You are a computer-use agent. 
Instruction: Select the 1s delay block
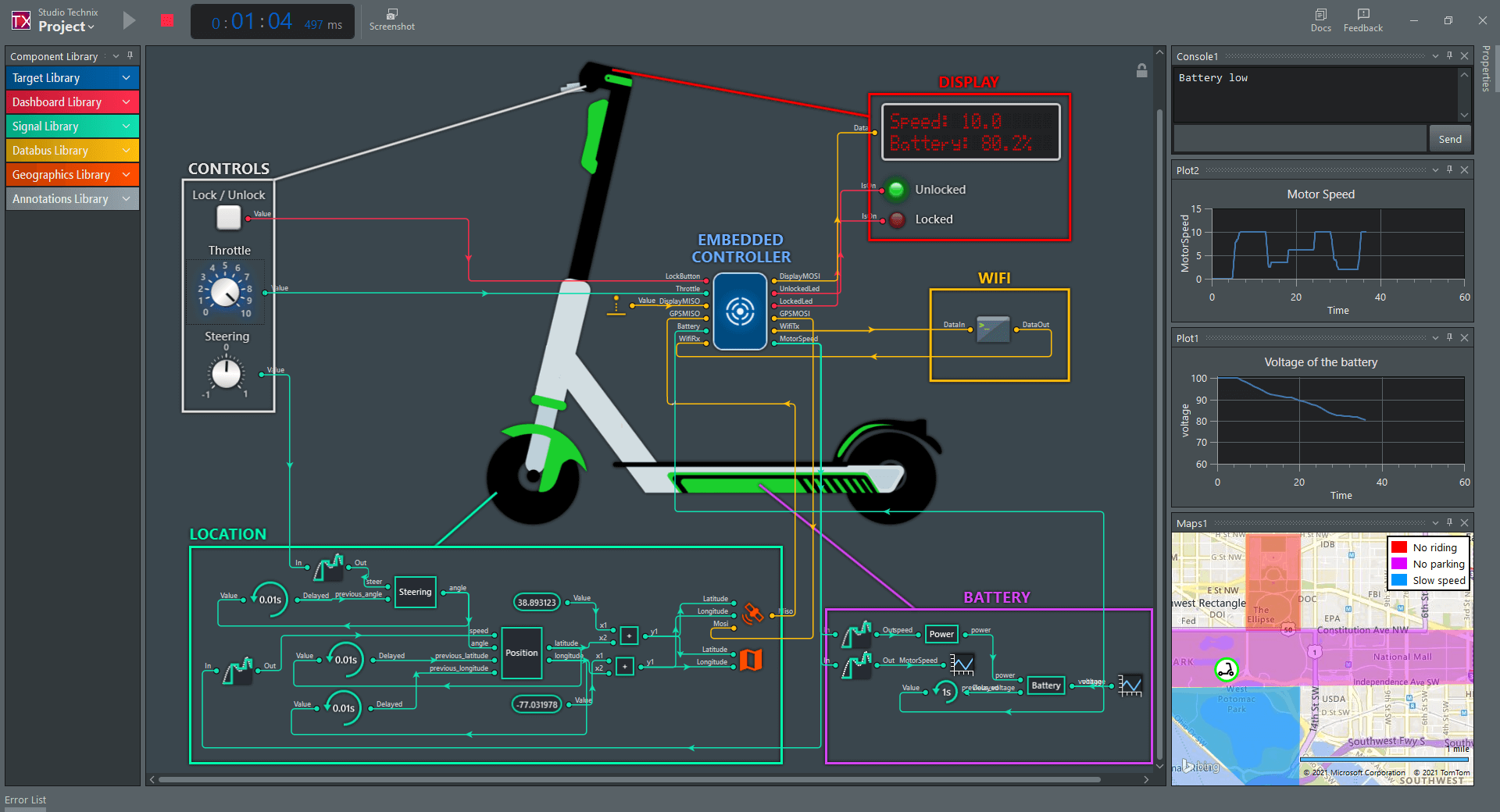[x=945, y=691]
